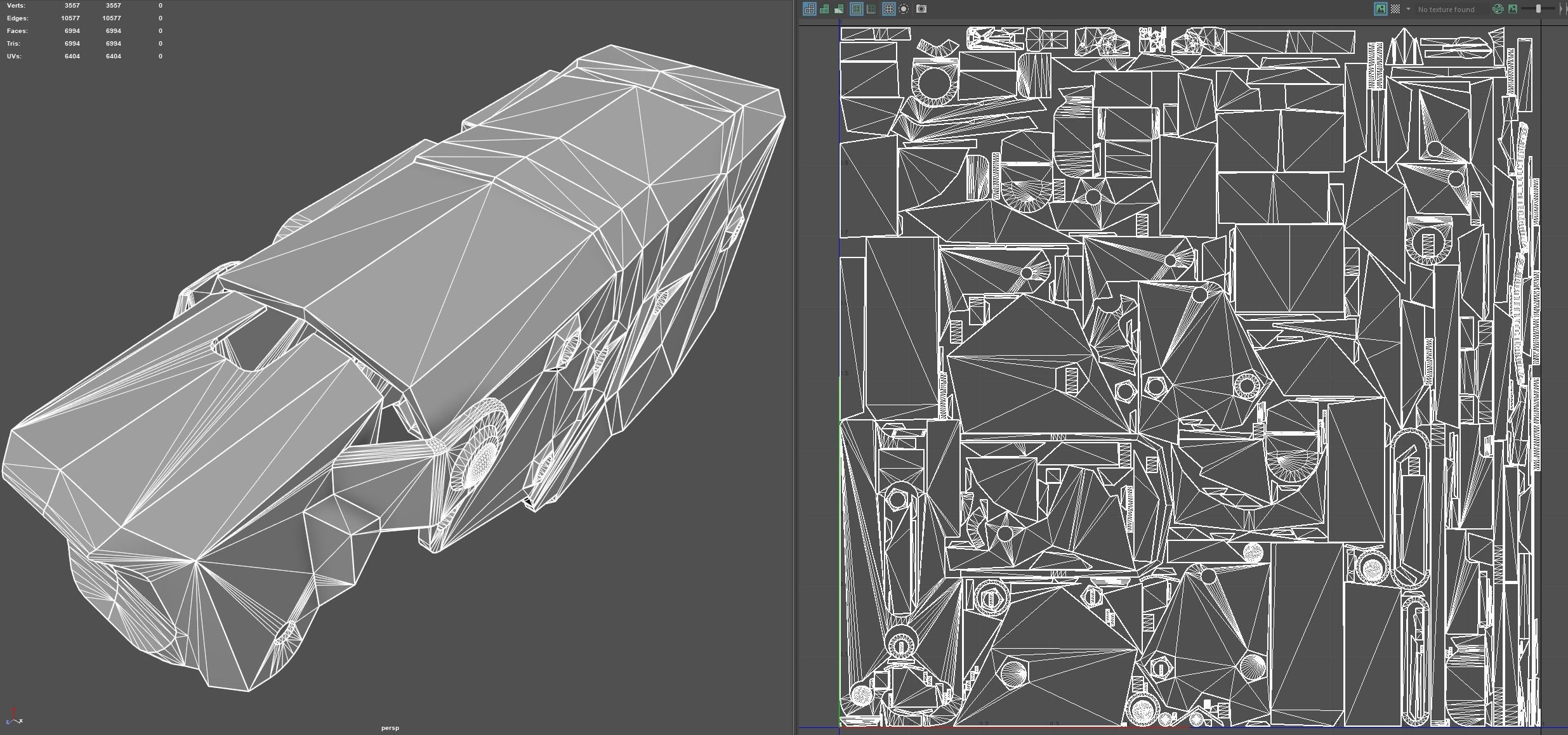This screenshot has height=735, width=1568.
Task: Click the UVs count label
Action: (14, 56)
